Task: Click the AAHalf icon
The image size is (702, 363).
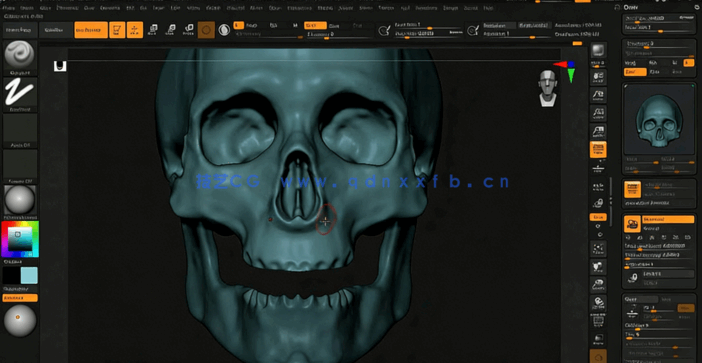Action: (598, 131)
